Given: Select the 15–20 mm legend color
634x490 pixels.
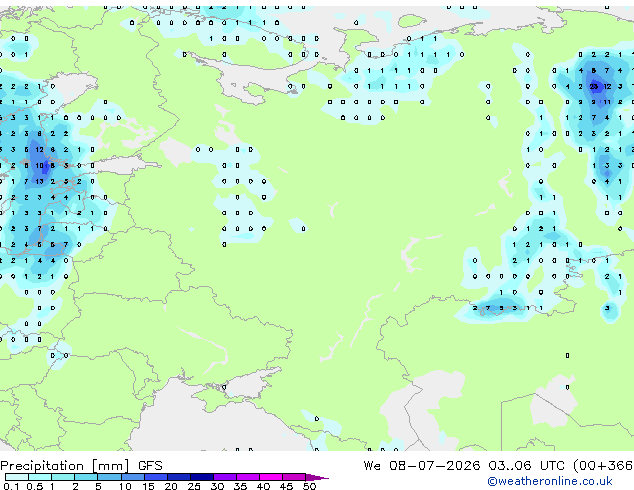Looking at the screenshot, I should tap(156, 477).
